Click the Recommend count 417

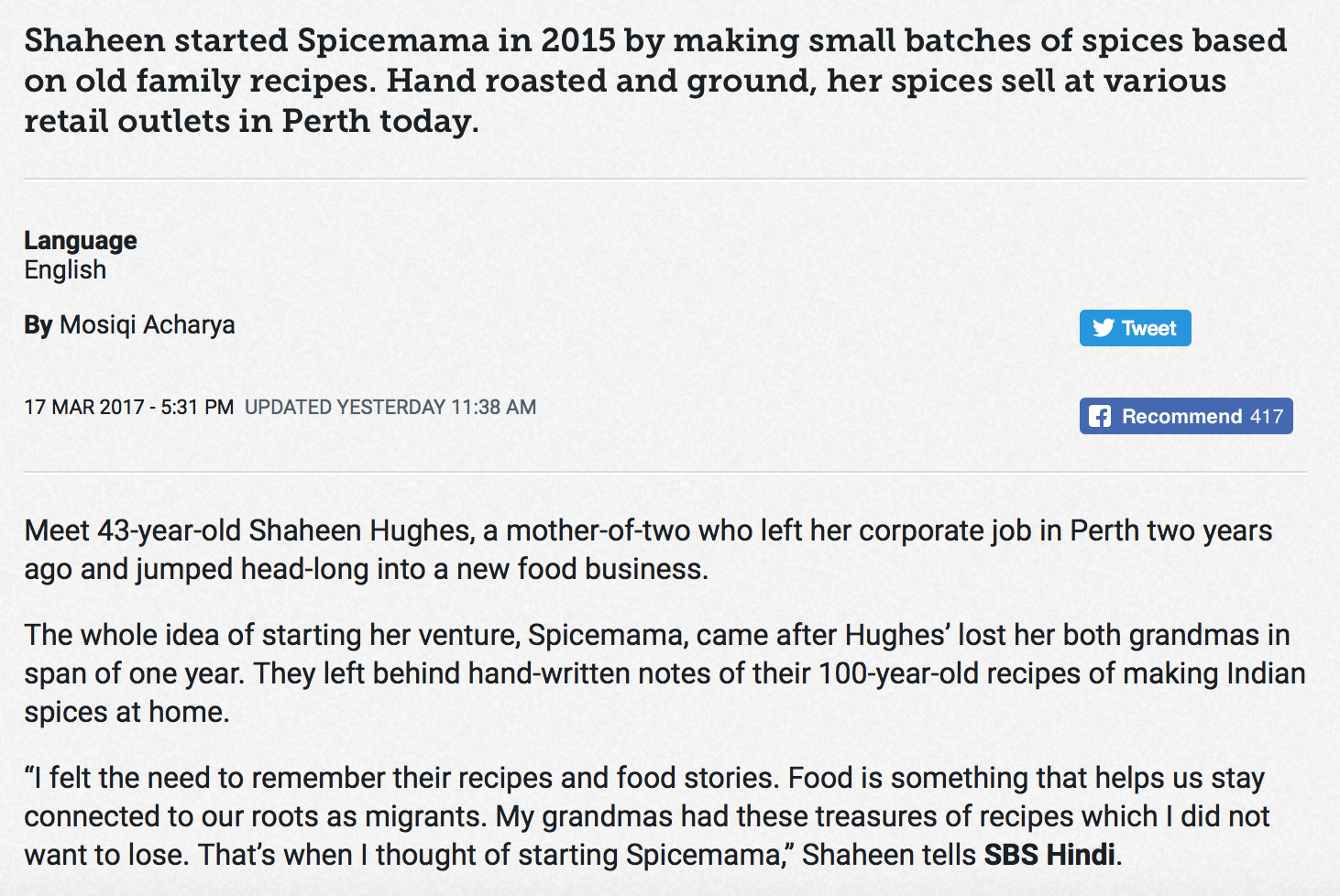1267,417
